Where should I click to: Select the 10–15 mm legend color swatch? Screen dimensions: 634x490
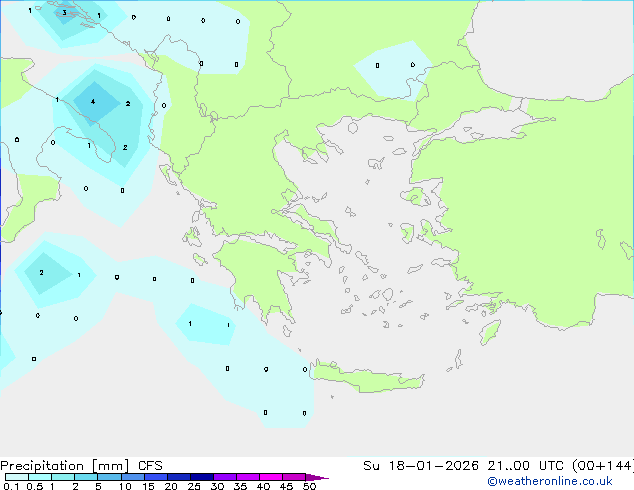point(132,477)
